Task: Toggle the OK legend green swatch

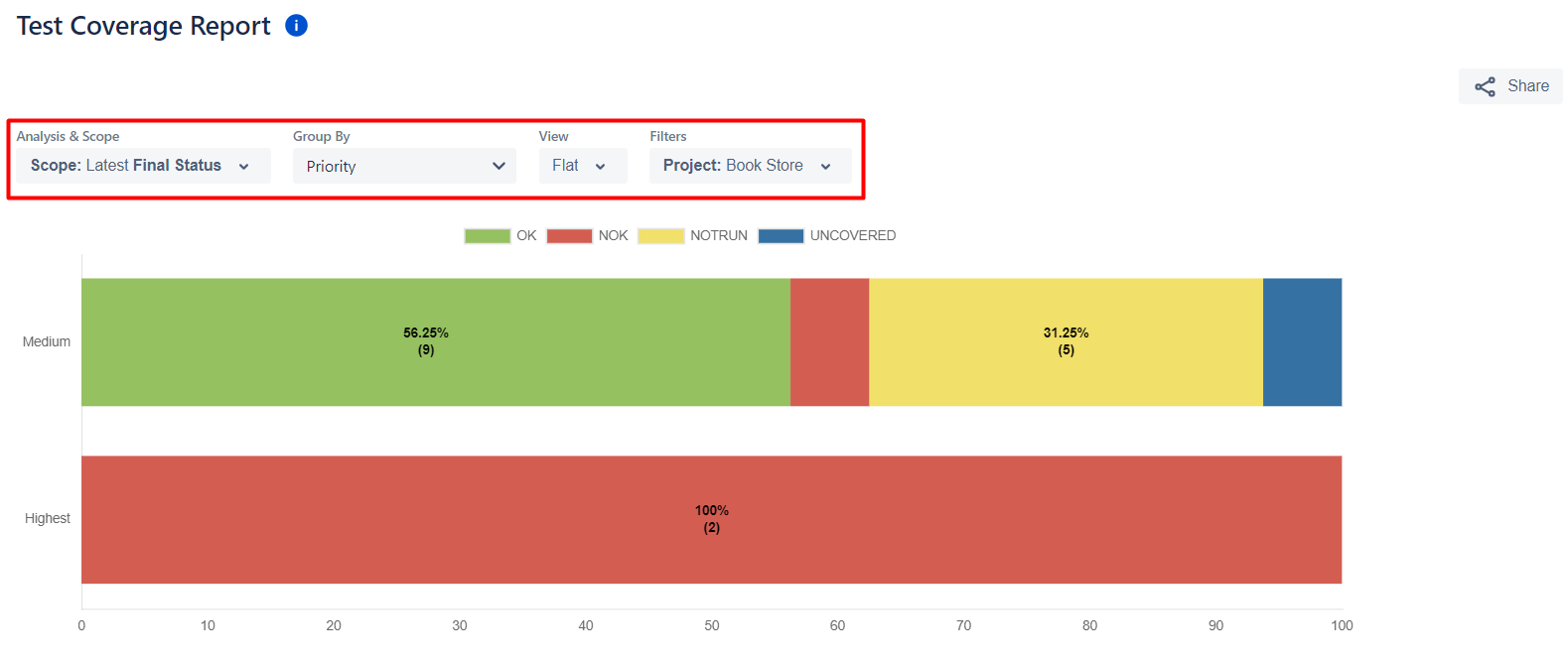Action: [x=487, y=236]
